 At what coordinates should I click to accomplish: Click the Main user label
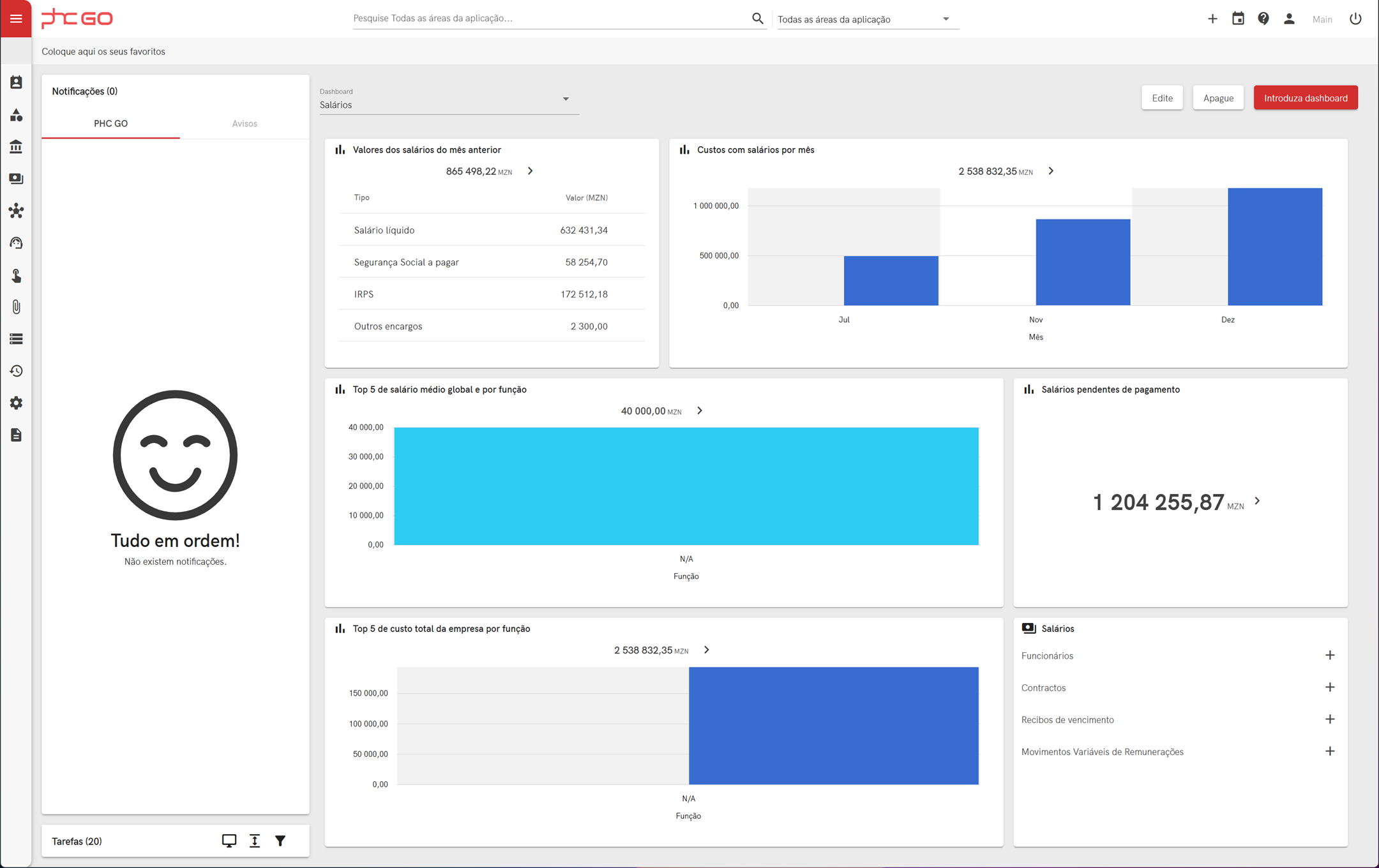(1322, 19)
